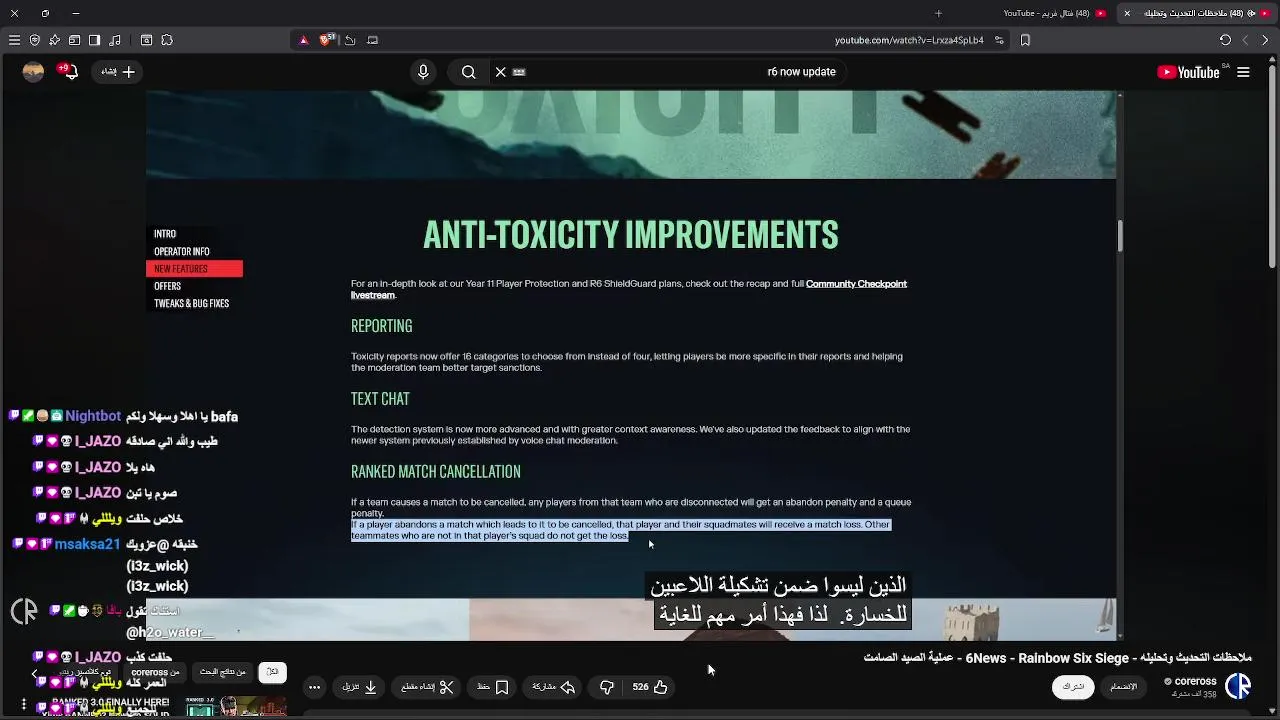Open more actions three-dots menu under video

pos(314,687)
